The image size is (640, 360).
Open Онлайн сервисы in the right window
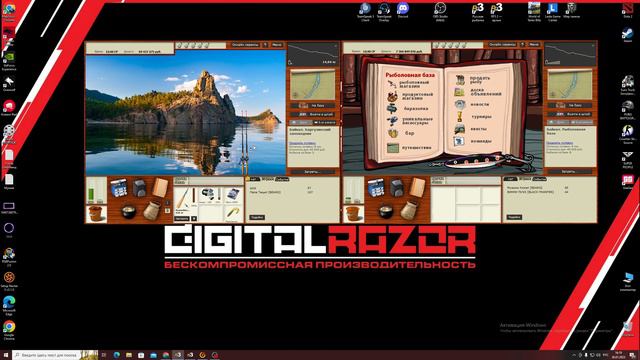pyautogui.click(x=502, y=44)
